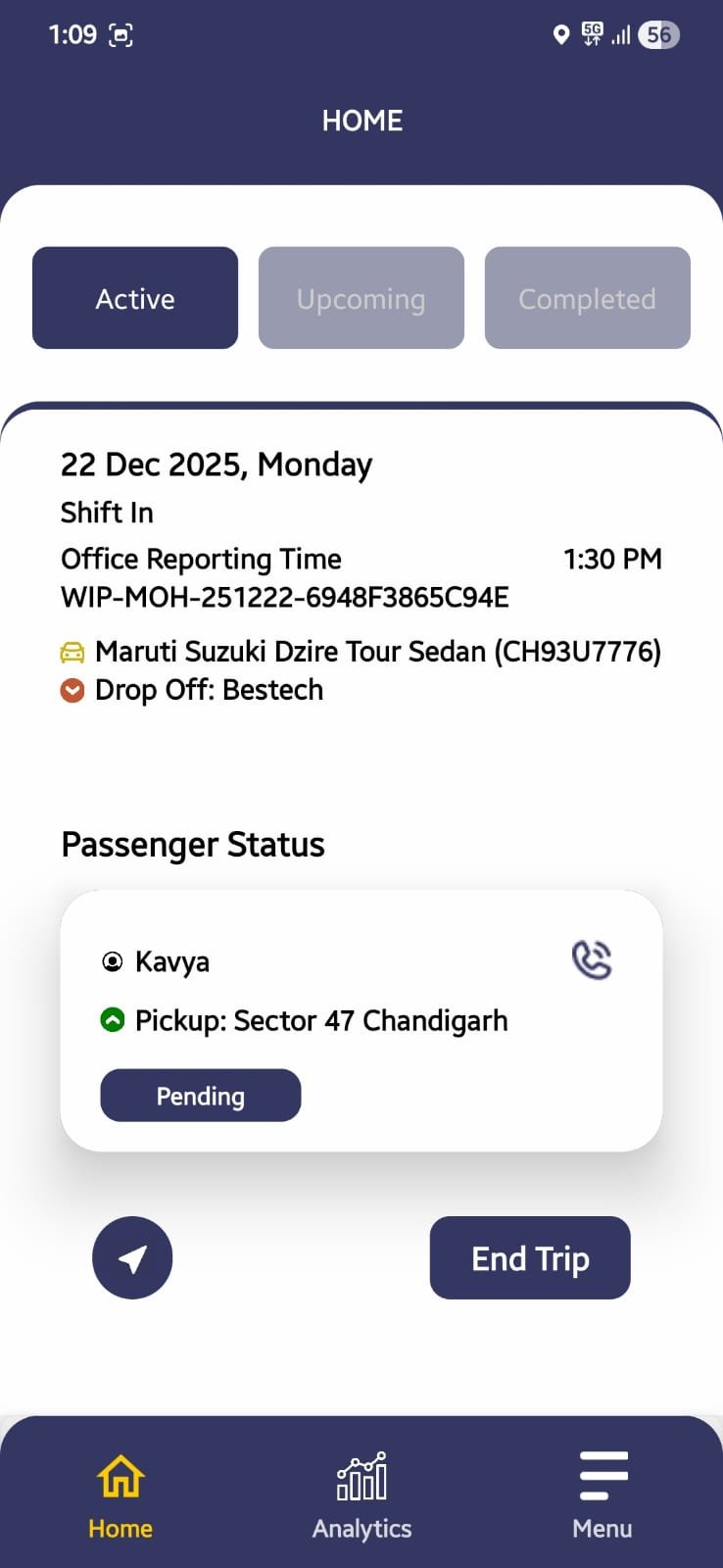The height and width of the screenshot is (1568, 723).
Task: Tap the Pickup: Sector 47 Chandigarh text
Action: point(321,1021)
